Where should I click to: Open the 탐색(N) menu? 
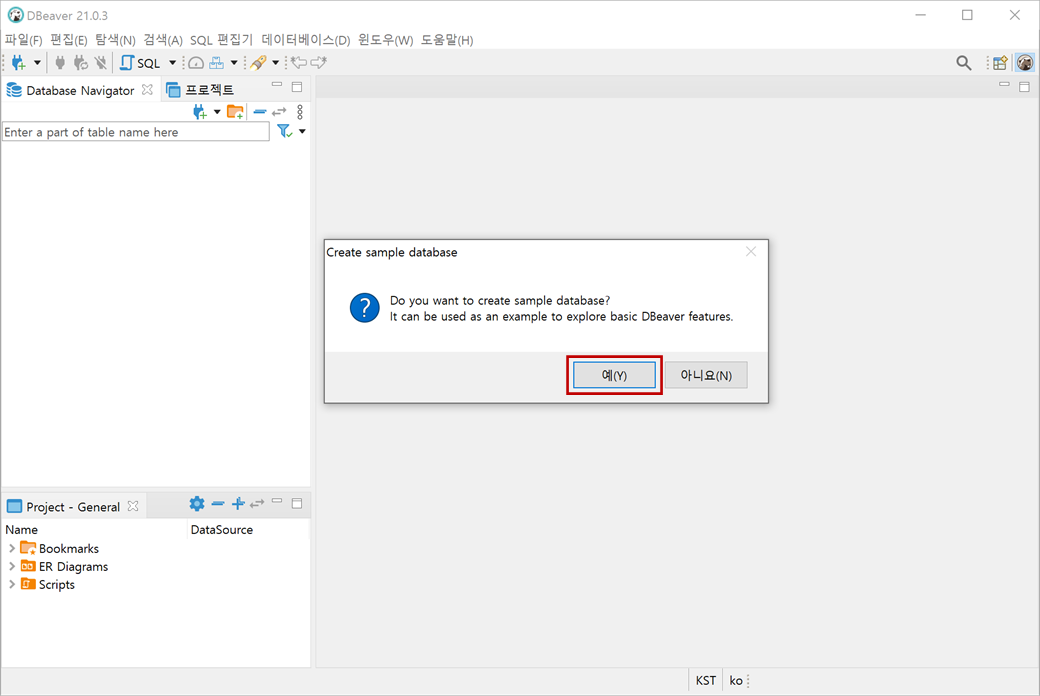(x=115, y=40)
